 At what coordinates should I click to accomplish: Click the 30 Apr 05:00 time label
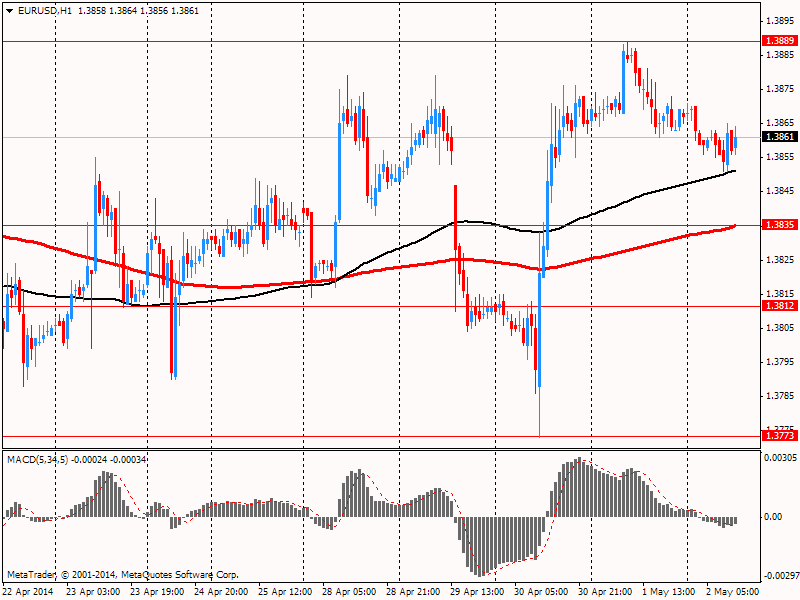pos(541,591)
